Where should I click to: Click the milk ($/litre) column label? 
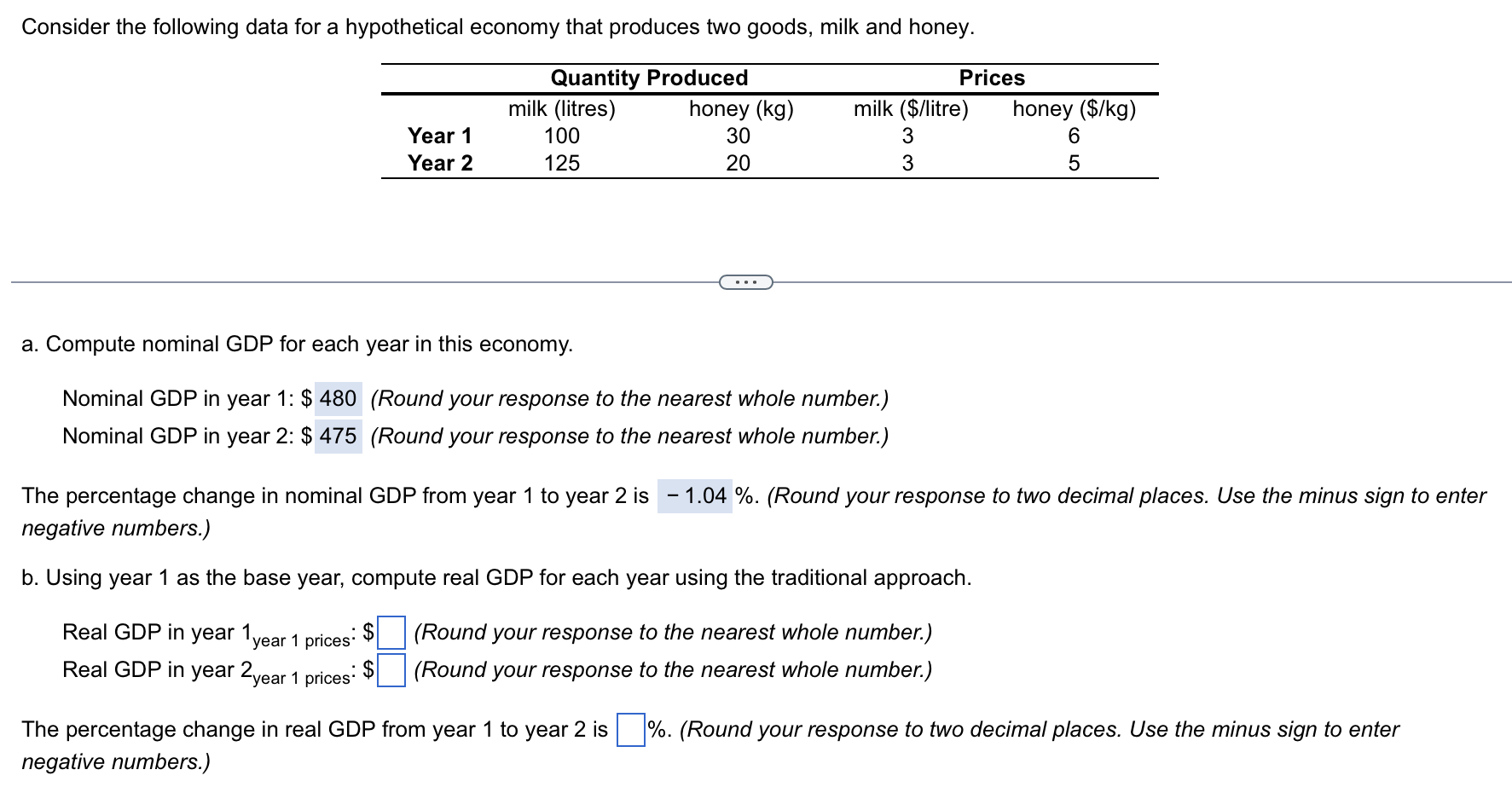pos(911,108)
